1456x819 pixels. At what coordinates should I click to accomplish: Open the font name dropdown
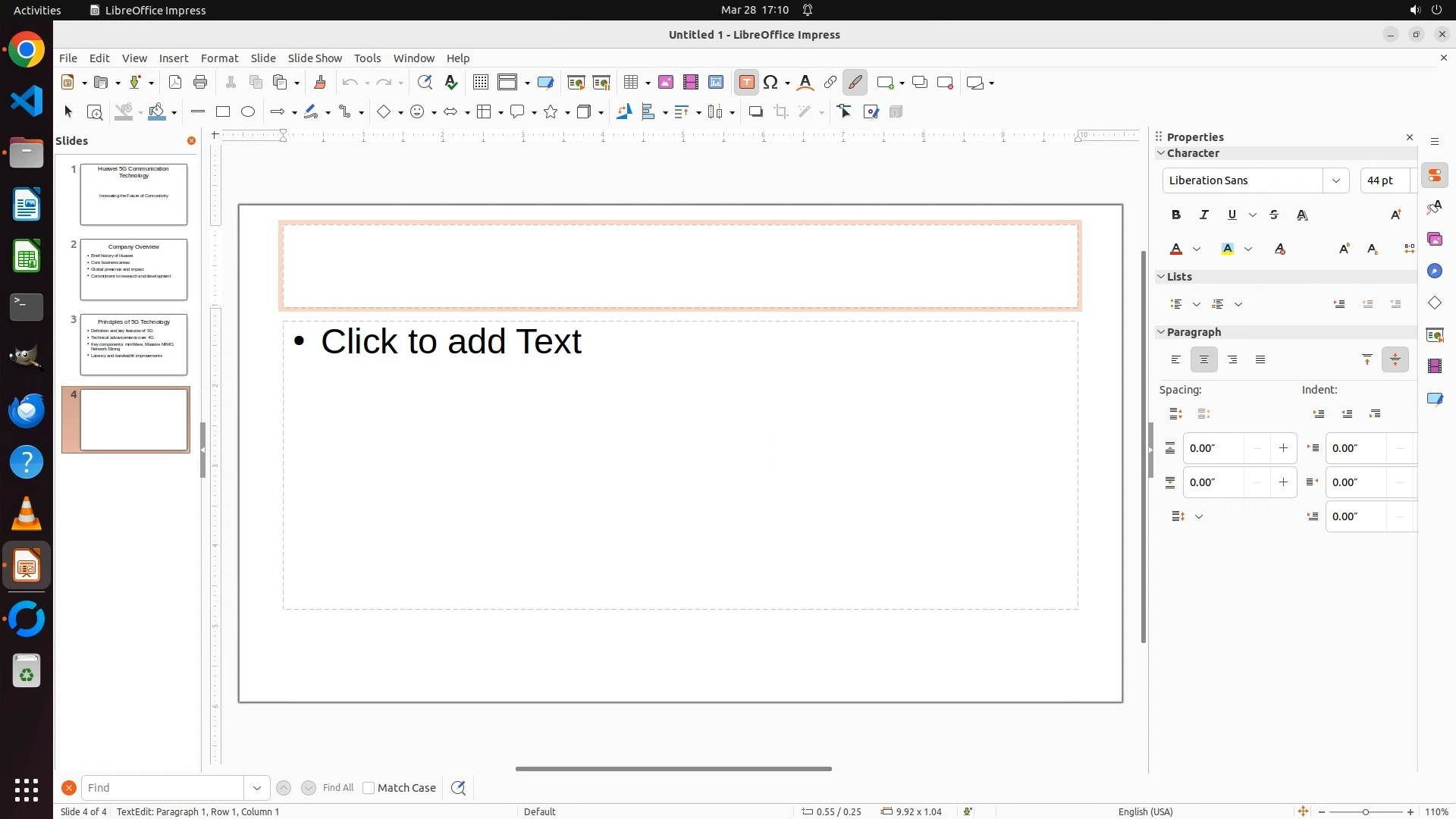1336,180
